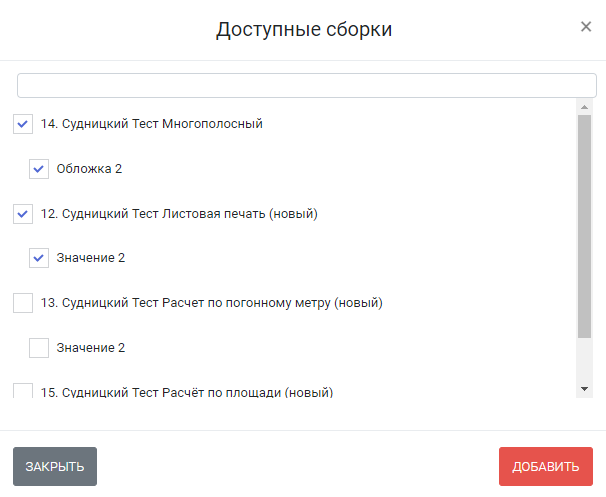Select the 14. Судницкий Тест Многополосный label
This screenshot has height=497, width=606.
point(152,124)
